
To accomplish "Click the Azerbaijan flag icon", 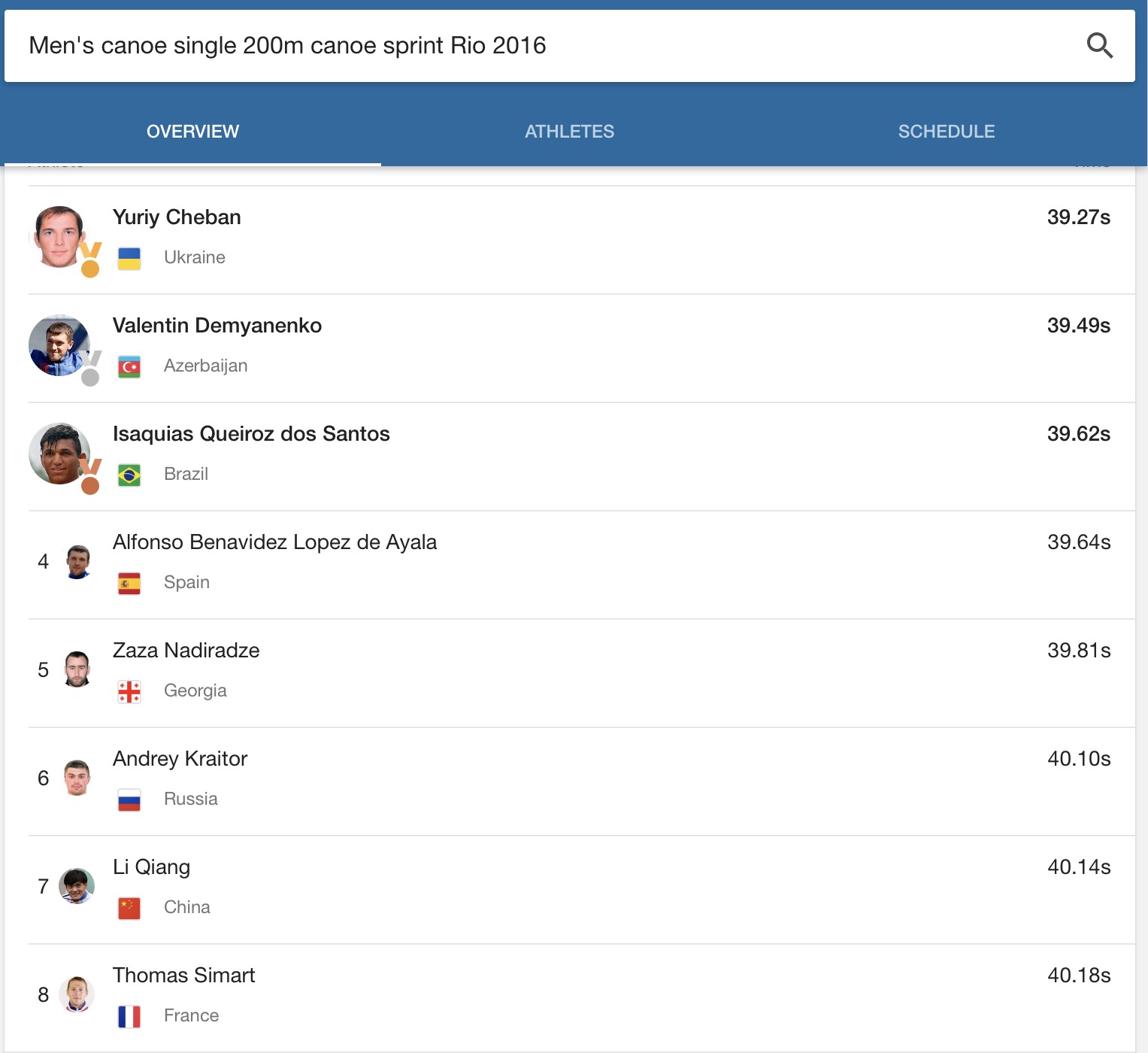I will [x=129, y=366].
